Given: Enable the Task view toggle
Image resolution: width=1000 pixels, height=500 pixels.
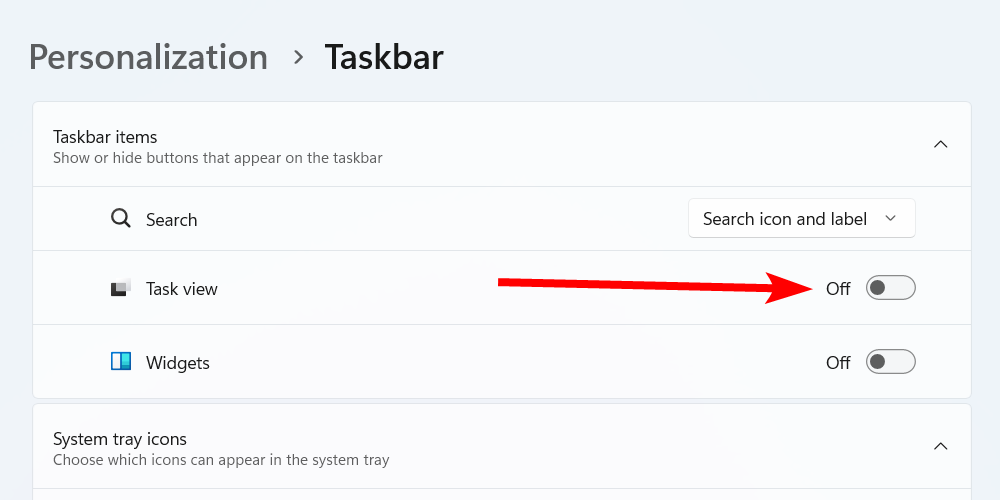Looking at the screenshot, I should pyautogui.click(x=890, y=289).
